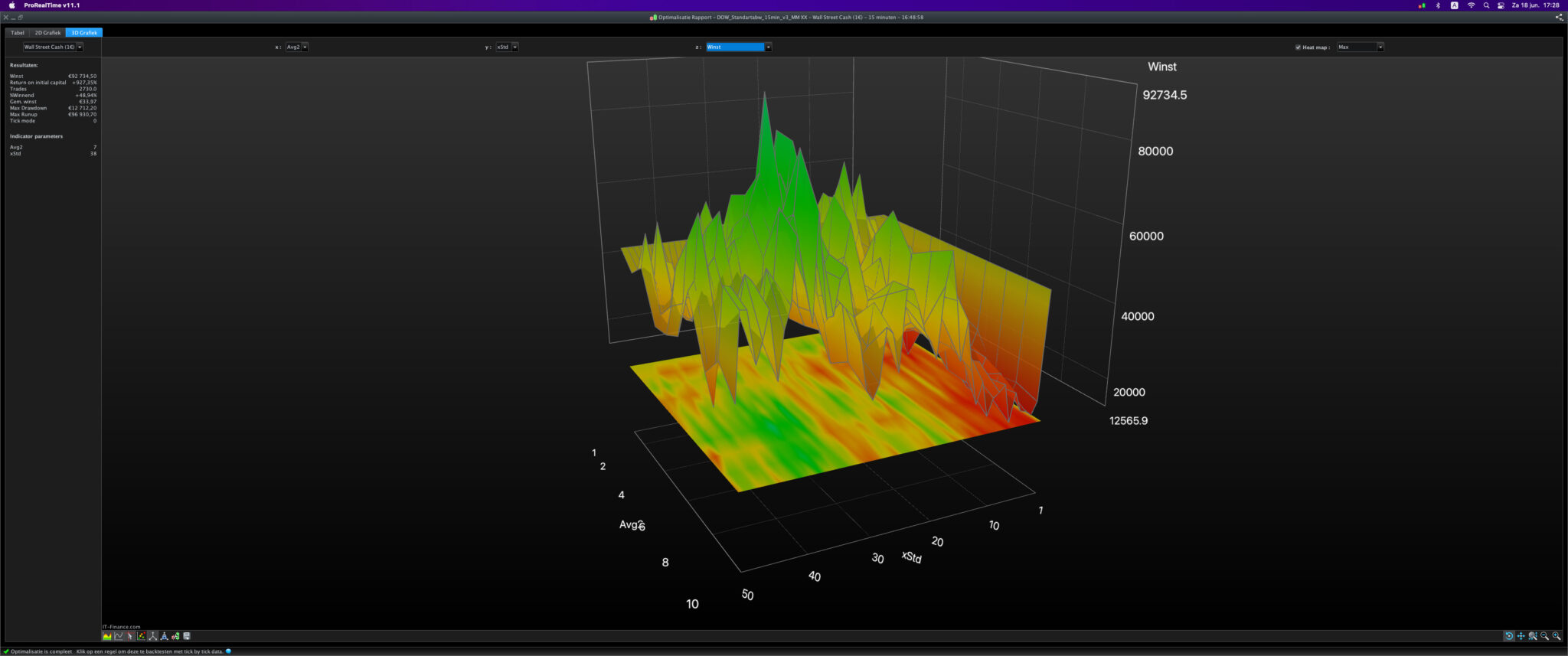This screenshot has width=1568, height=656.
Task: Select the scatter dots display icon
Action: (x=142, y=636)
